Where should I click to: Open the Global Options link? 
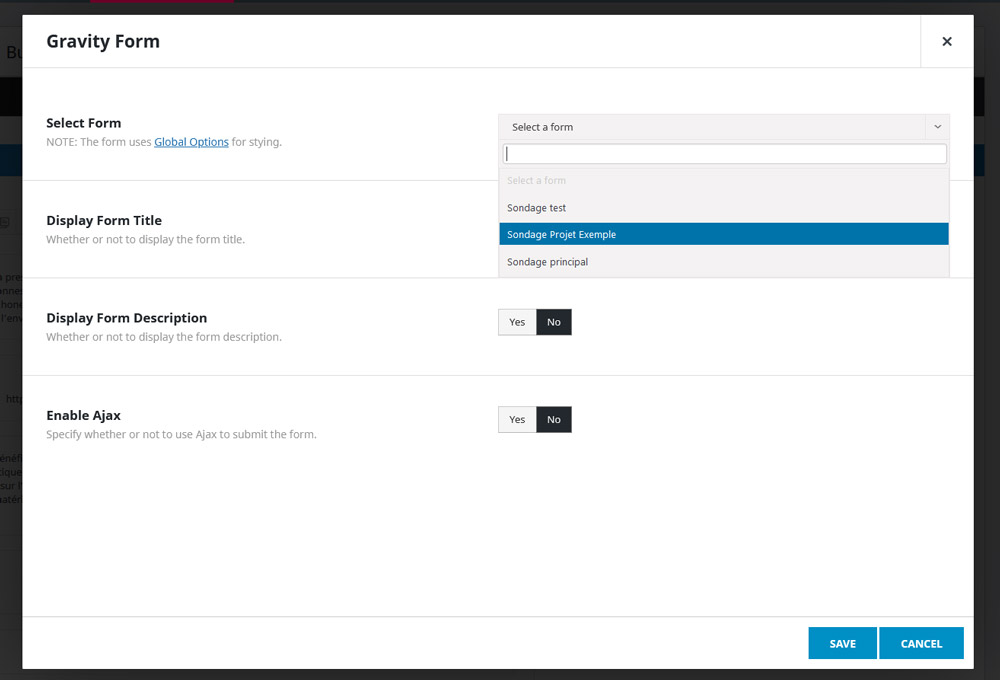(x=191, y=142)
